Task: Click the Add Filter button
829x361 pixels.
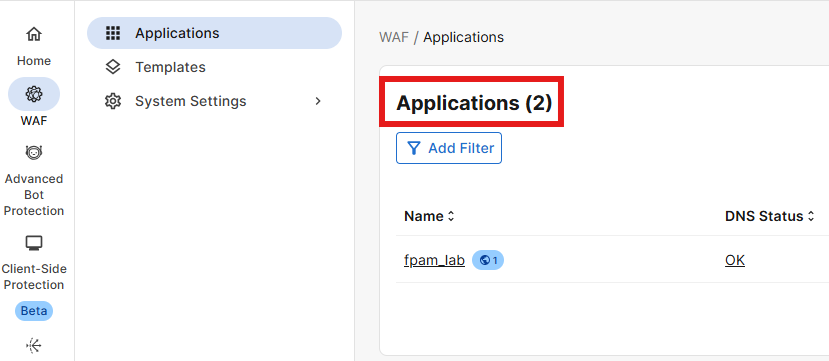Action: pos(449,148)
